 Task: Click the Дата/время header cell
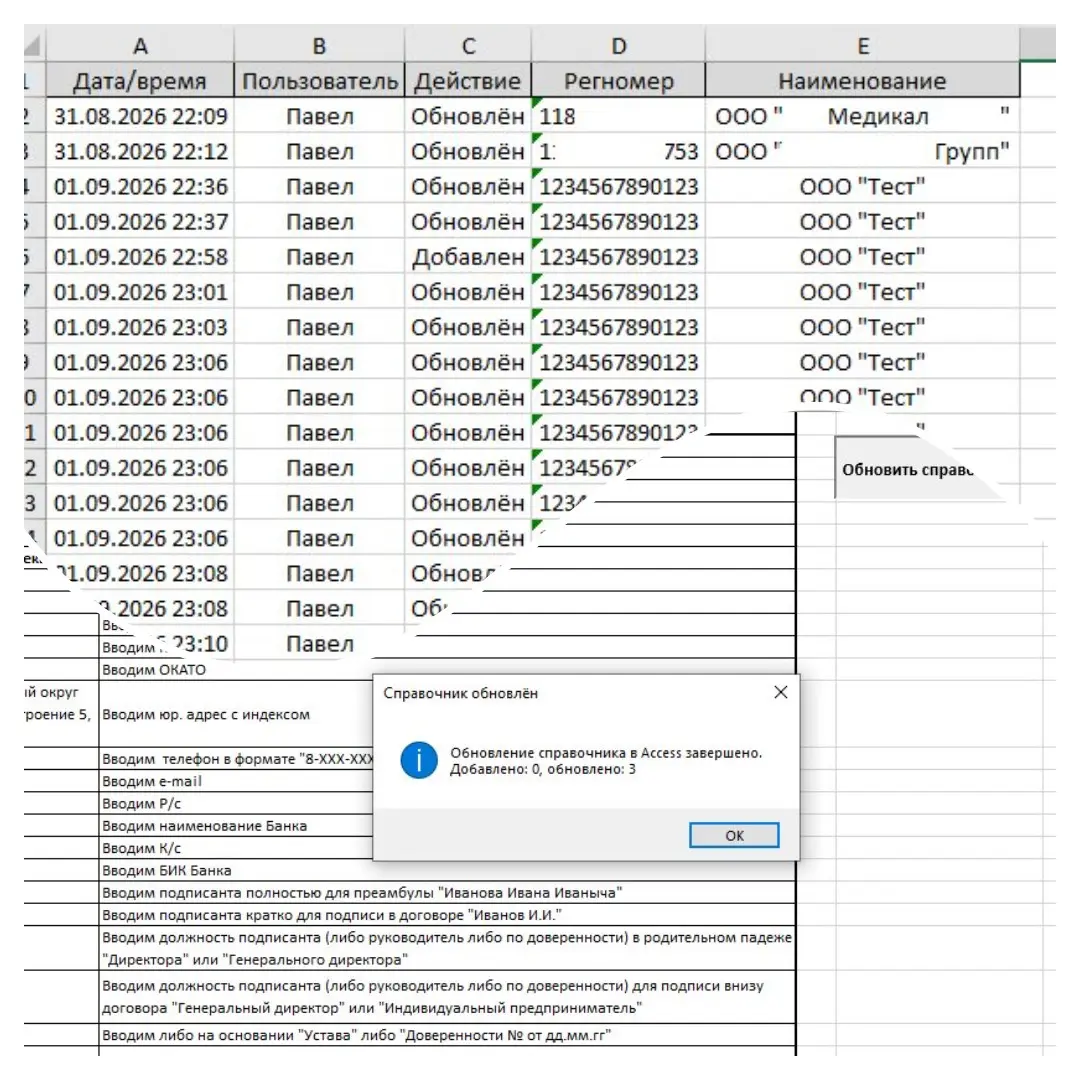click(141, 81)
